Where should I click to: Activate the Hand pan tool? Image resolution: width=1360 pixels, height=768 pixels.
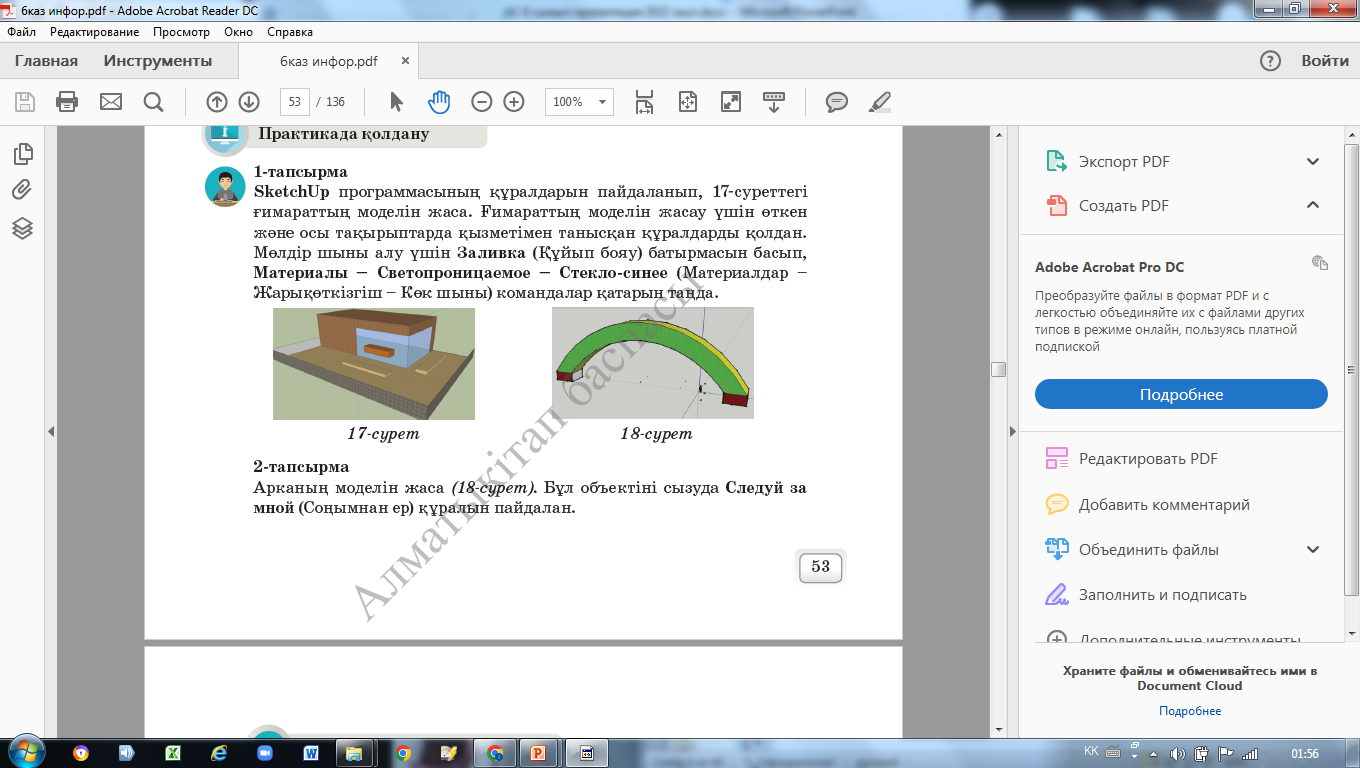[440, 102]
